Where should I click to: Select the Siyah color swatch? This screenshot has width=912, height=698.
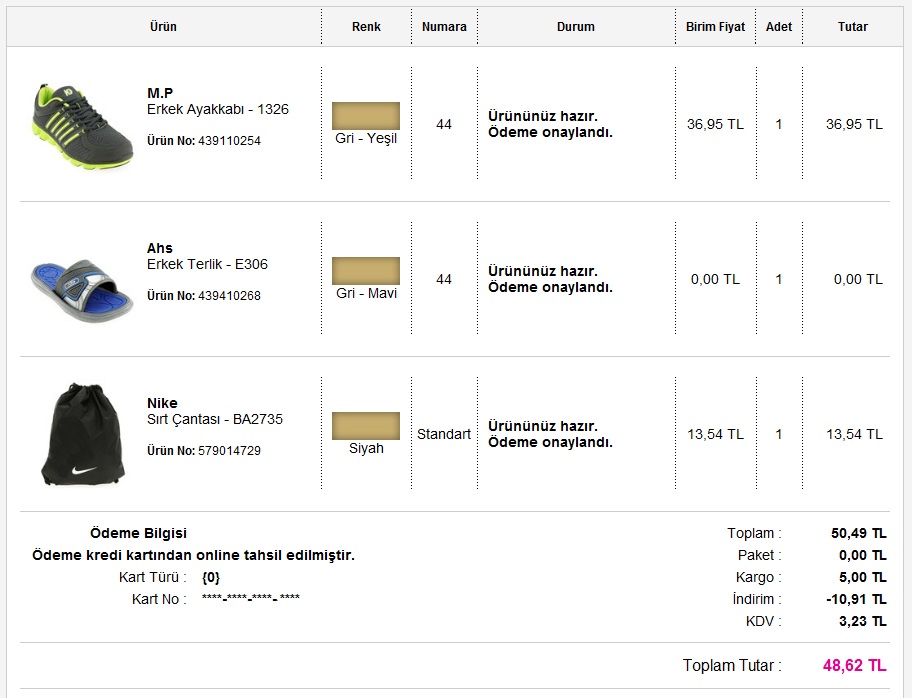[x=366, y=426]
